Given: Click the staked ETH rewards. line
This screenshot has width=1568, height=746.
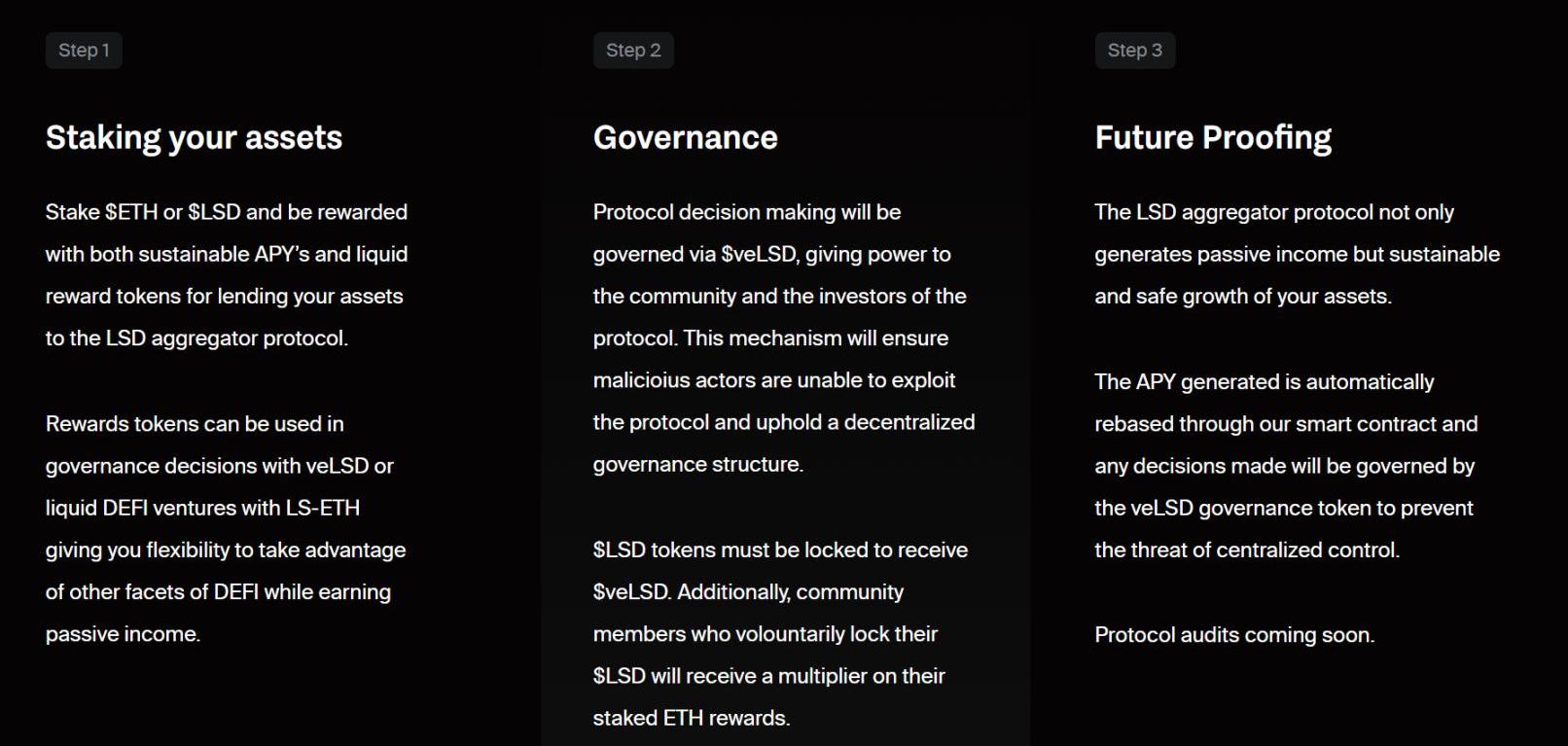Looking at the screenshot, I should [x=692, y=718].
